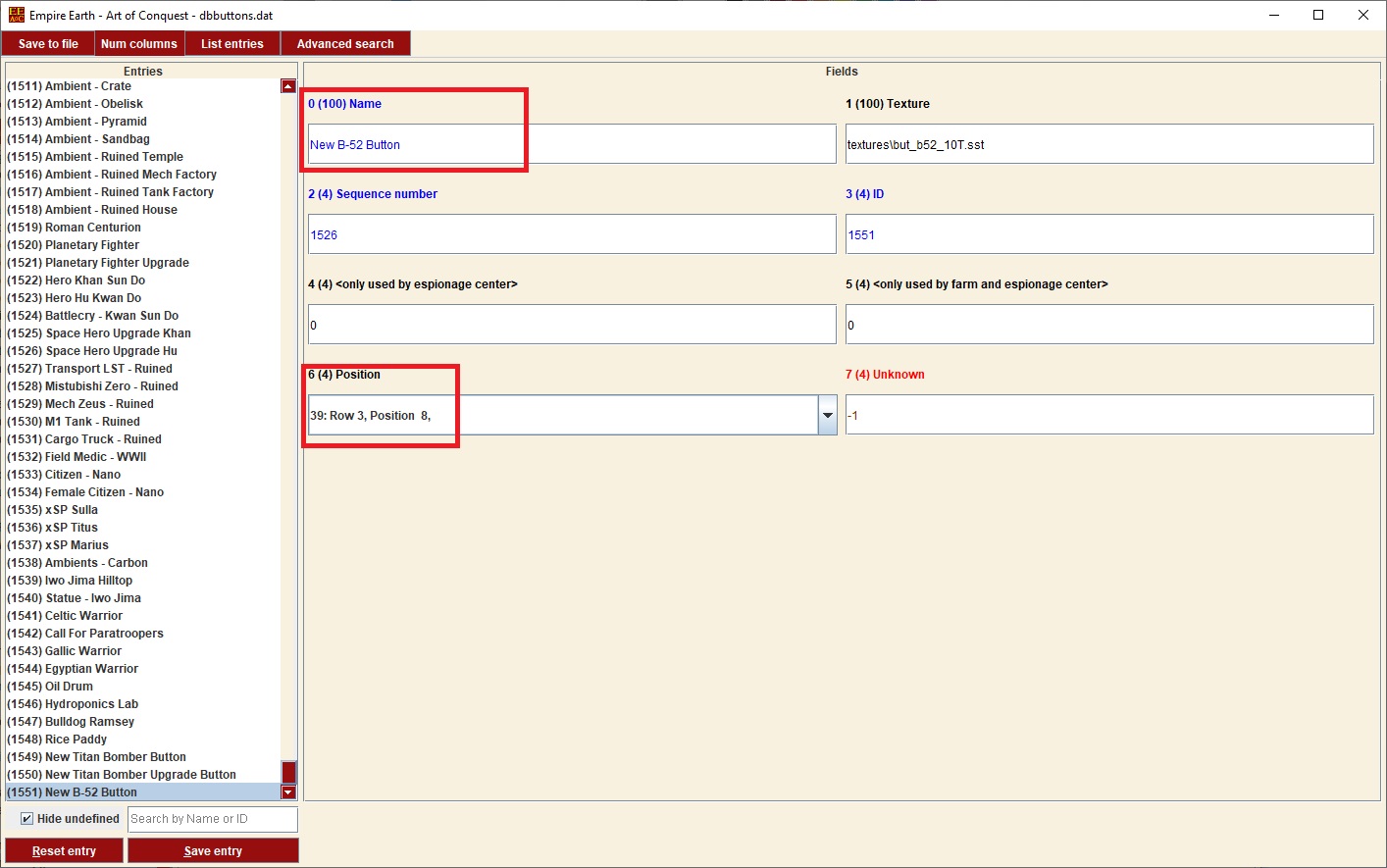Click the Save to file menu button
This screenshot has width=1387, height=868.
pyautogui.click(x=48, y=44)
